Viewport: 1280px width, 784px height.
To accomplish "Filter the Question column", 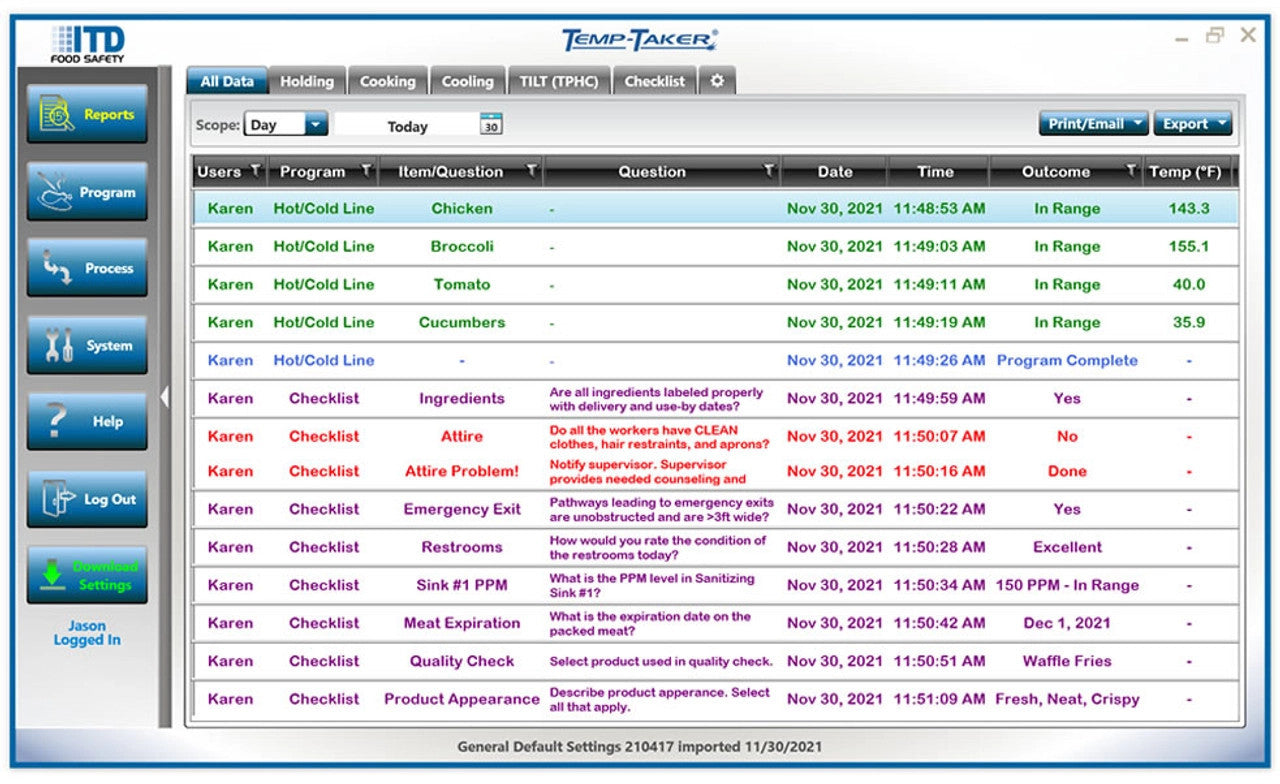I will point(769,170).
